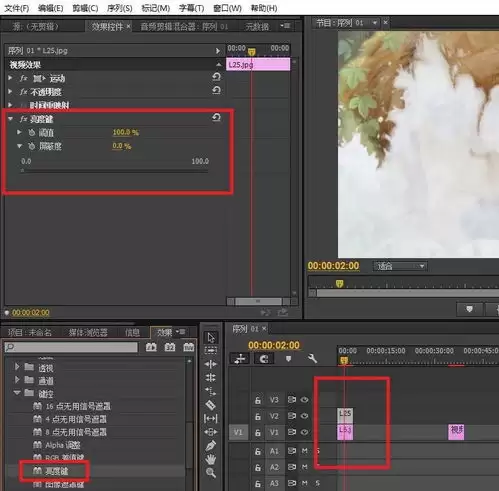Click the 阈值 value 100.0 %
Image resolution: width=499 pixels, height=491 pixels.
[126, 132]
